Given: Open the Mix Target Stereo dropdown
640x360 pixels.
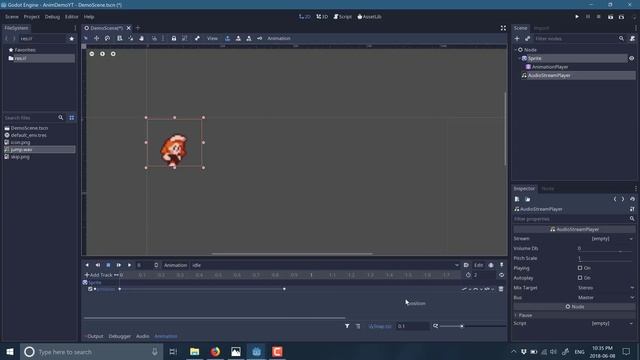Looking at the screenshot, I should tap(606, 288).
